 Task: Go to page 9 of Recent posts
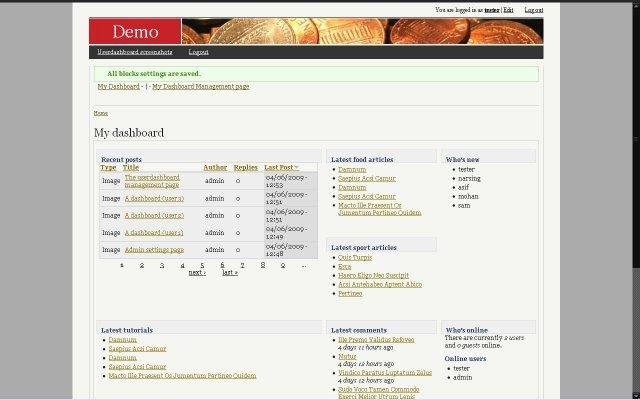(283, 265)
